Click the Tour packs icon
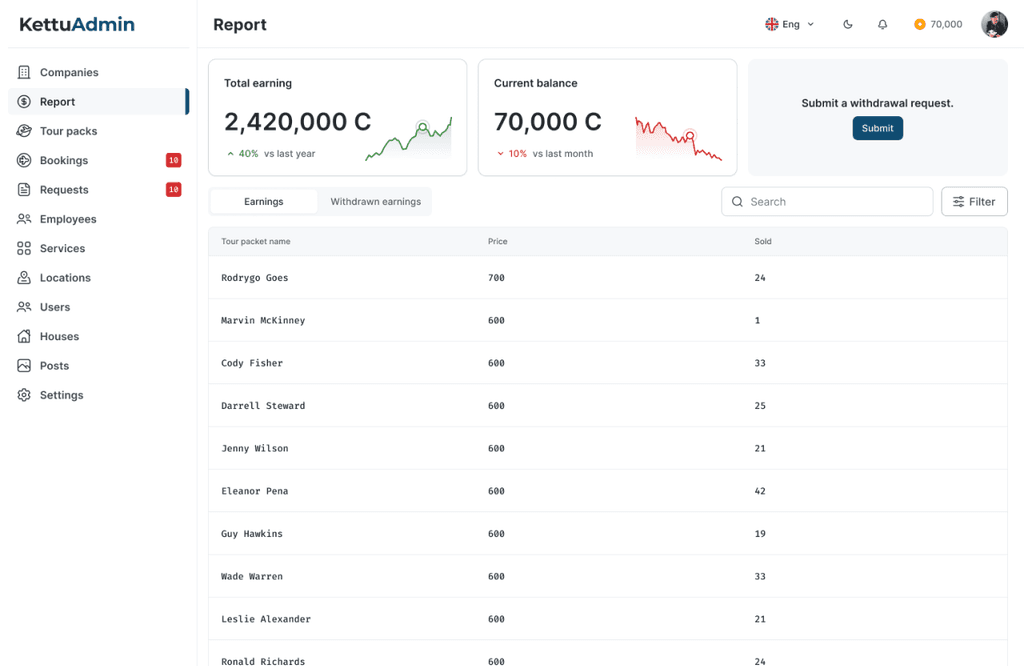Screen dimensions: 1024x666 point(24,131)
